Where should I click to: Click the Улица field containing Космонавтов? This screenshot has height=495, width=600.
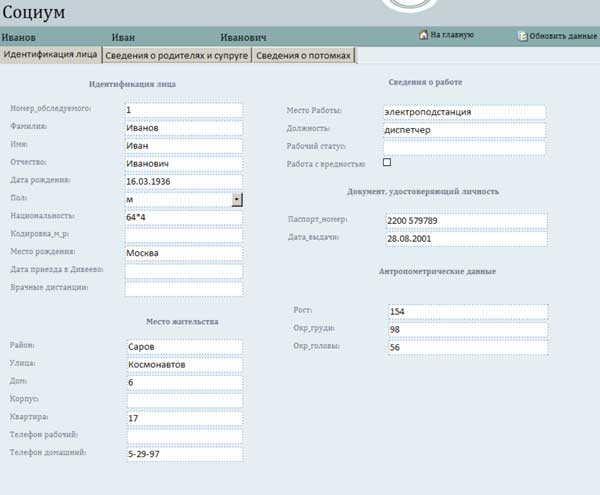tap(183, 365)
